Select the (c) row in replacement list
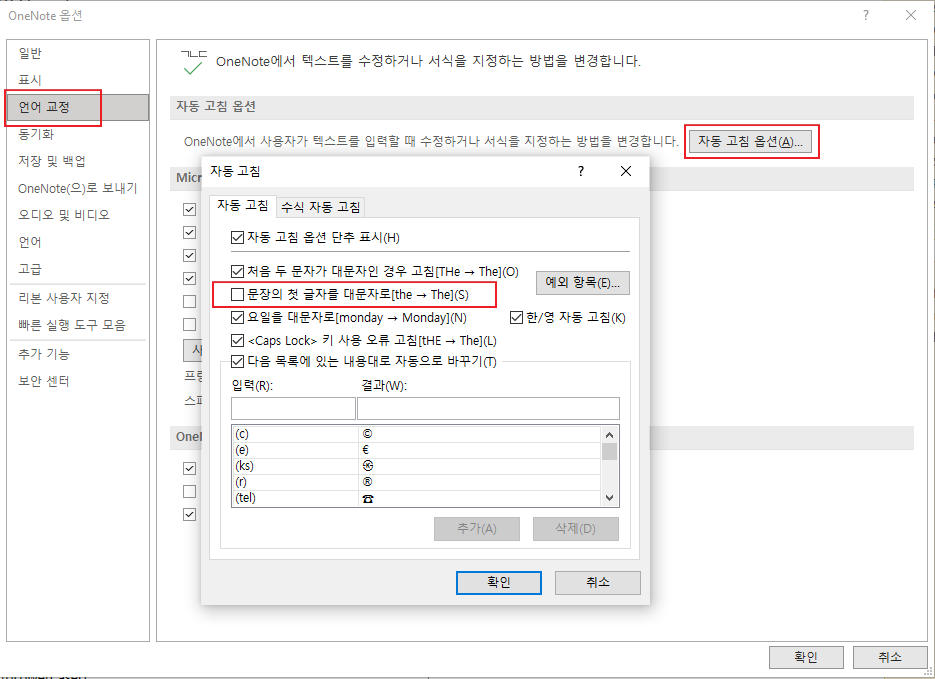The height and width of the screenshot is (679, 935). click(416, 434)
